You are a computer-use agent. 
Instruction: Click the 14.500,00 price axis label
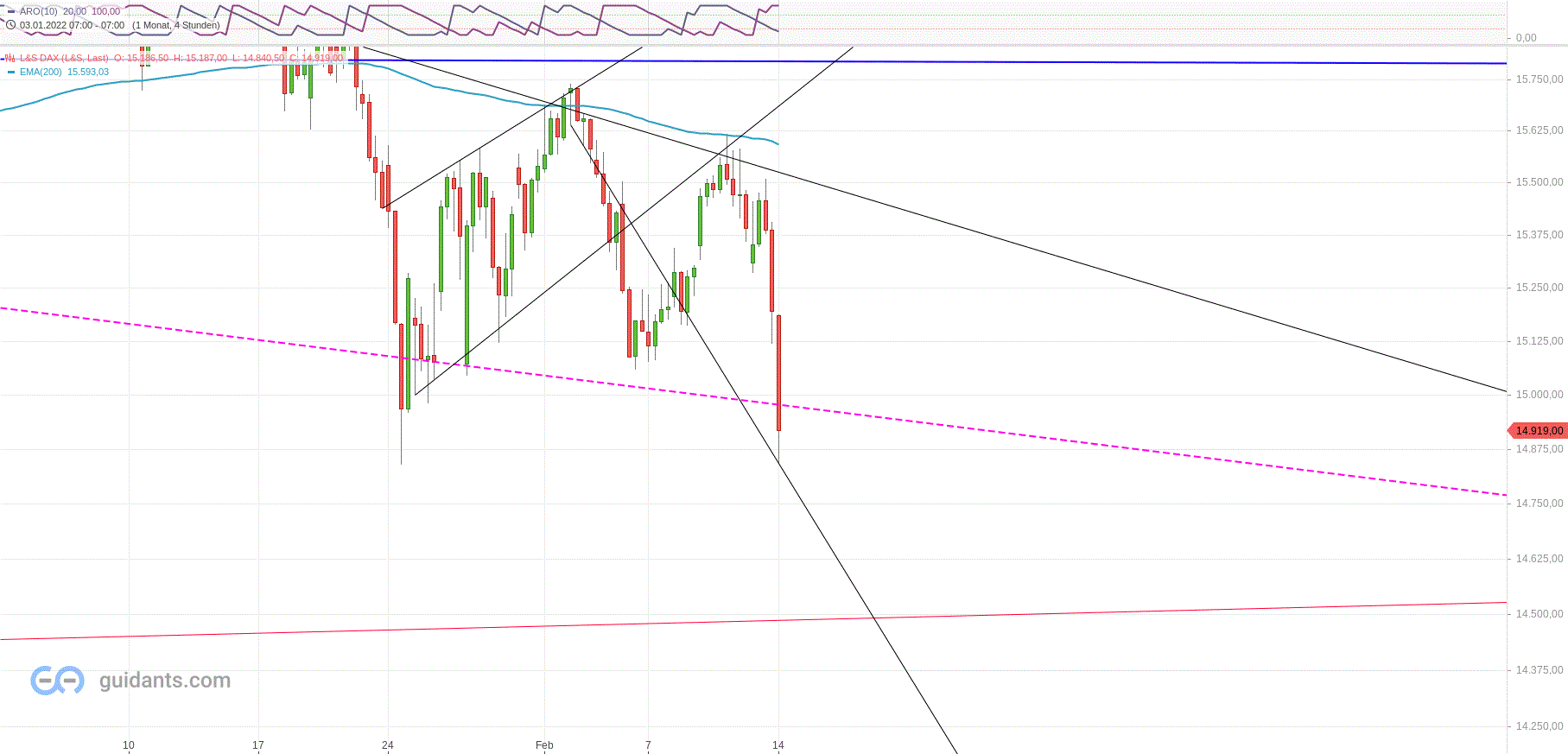click(x=1539, y=614)
